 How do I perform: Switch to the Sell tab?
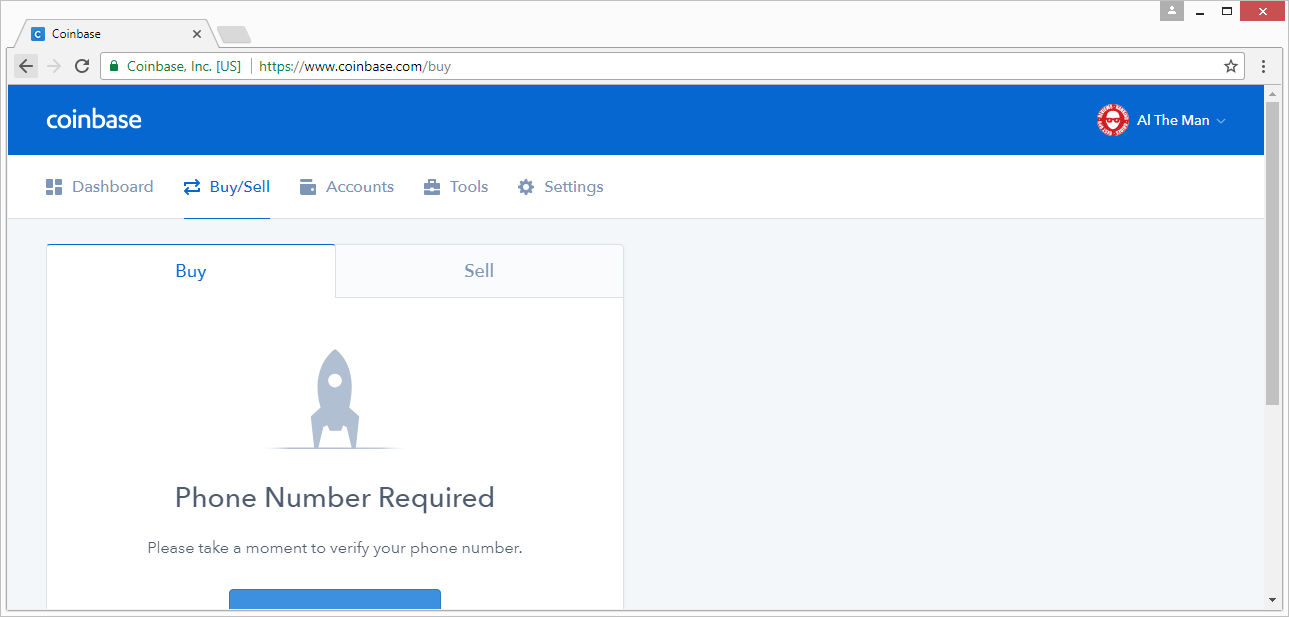tap(479, 271)
